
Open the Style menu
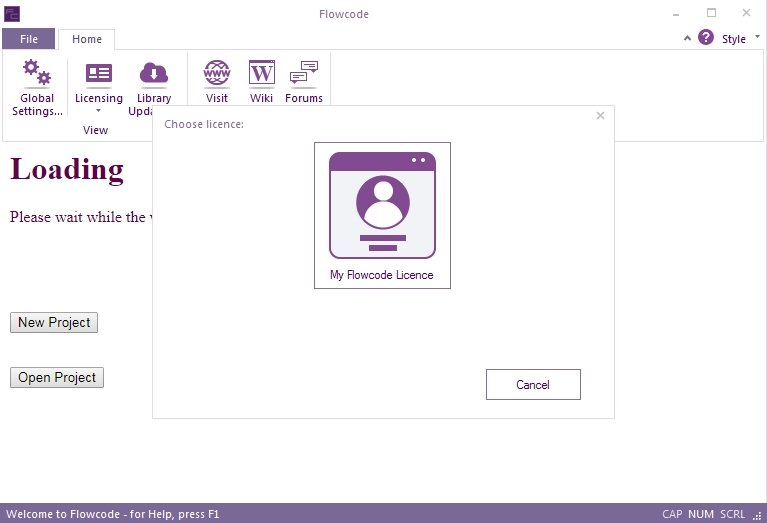tap(734, 39)
